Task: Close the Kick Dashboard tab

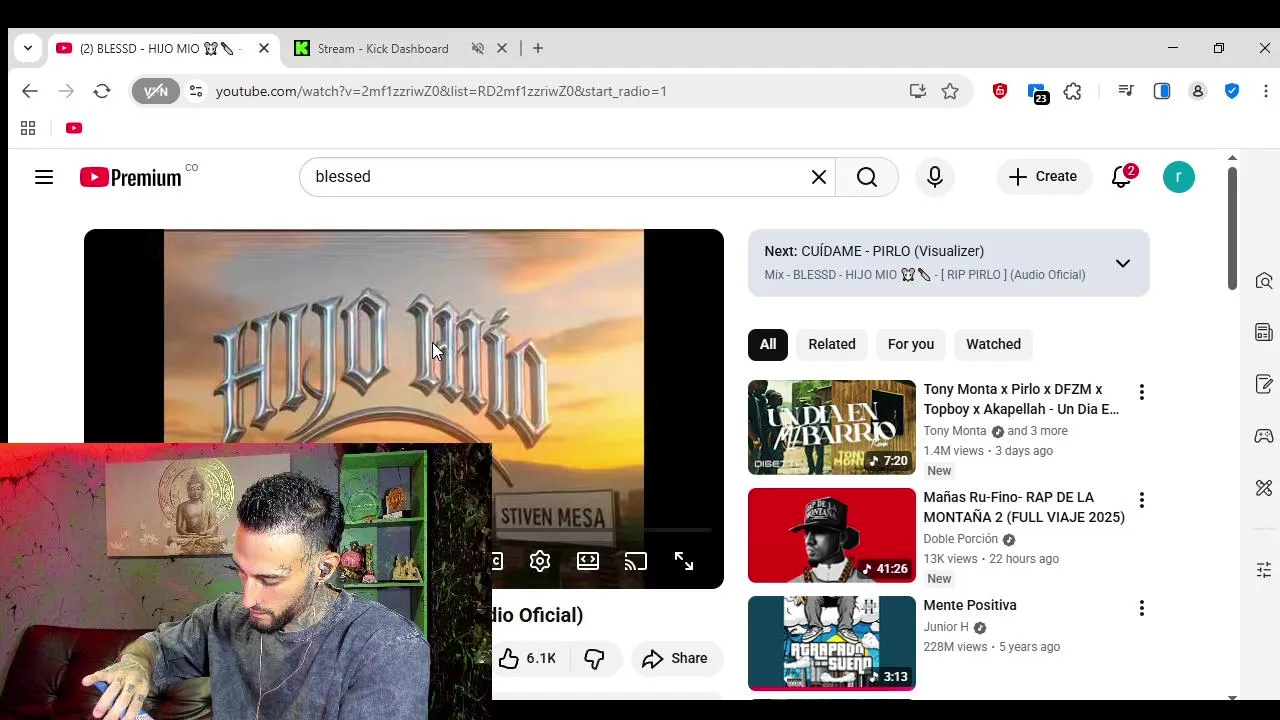Action: click(502, 48)
